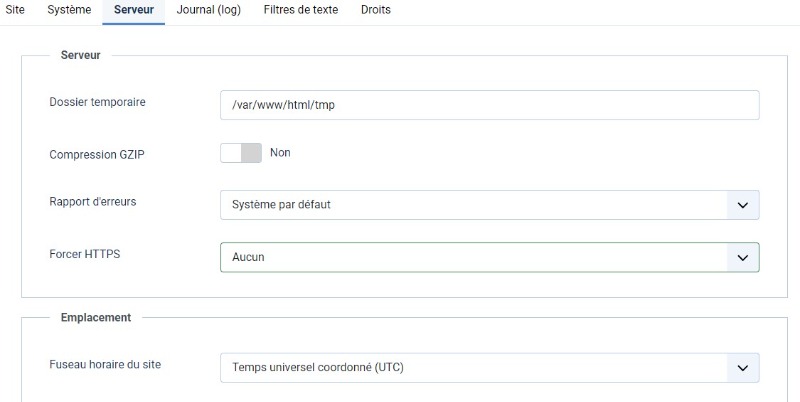The width and height of the screenshot is (800, 402).
Task: Switch to the Site tab
Action: [15, 10]
